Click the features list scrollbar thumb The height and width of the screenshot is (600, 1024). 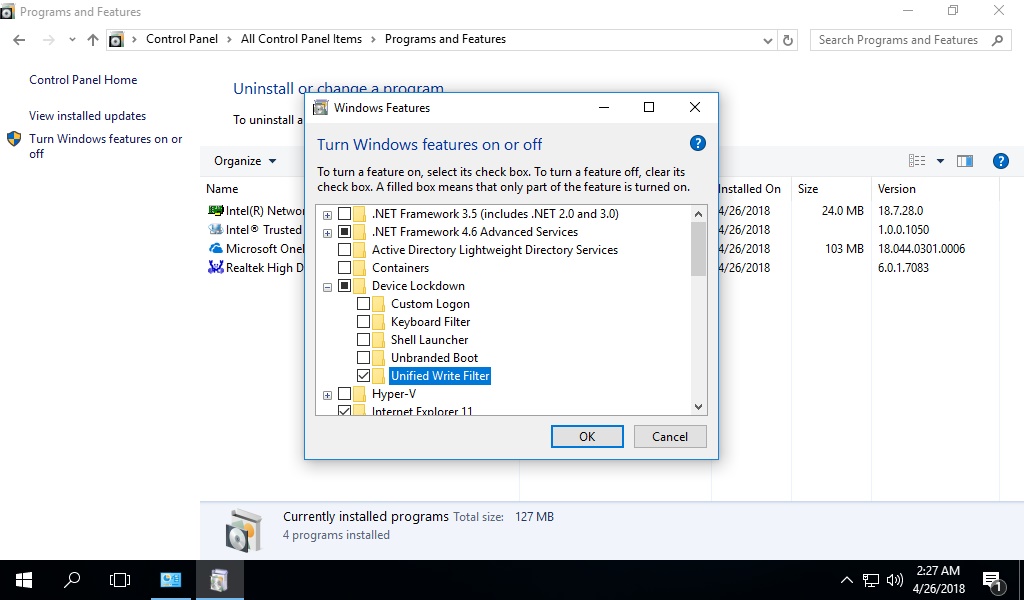pos(698,249)
